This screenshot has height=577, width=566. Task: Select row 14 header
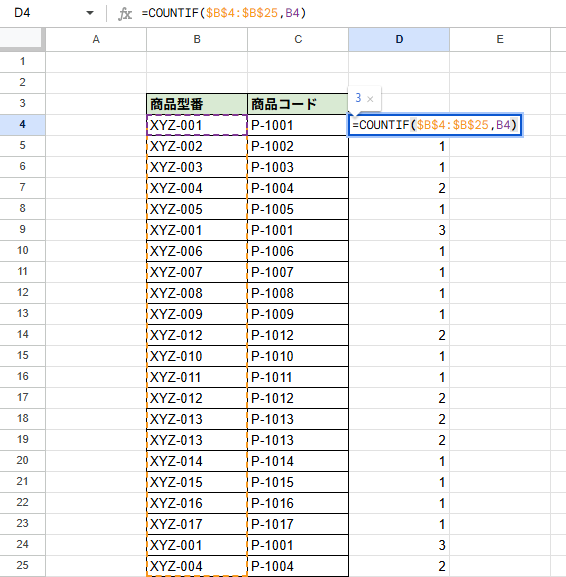pyautogui.click(x=22, y=334)
